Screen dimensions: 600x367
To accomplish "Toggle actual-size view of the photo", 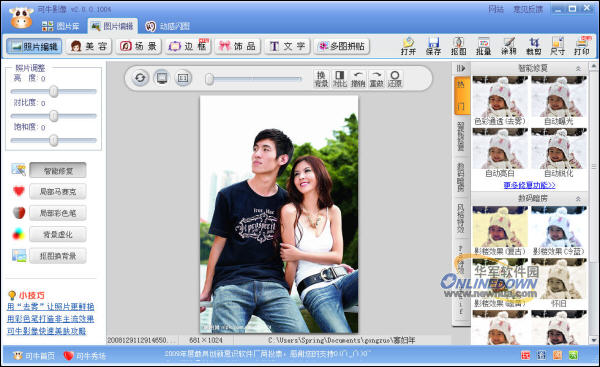I will 183,78.
